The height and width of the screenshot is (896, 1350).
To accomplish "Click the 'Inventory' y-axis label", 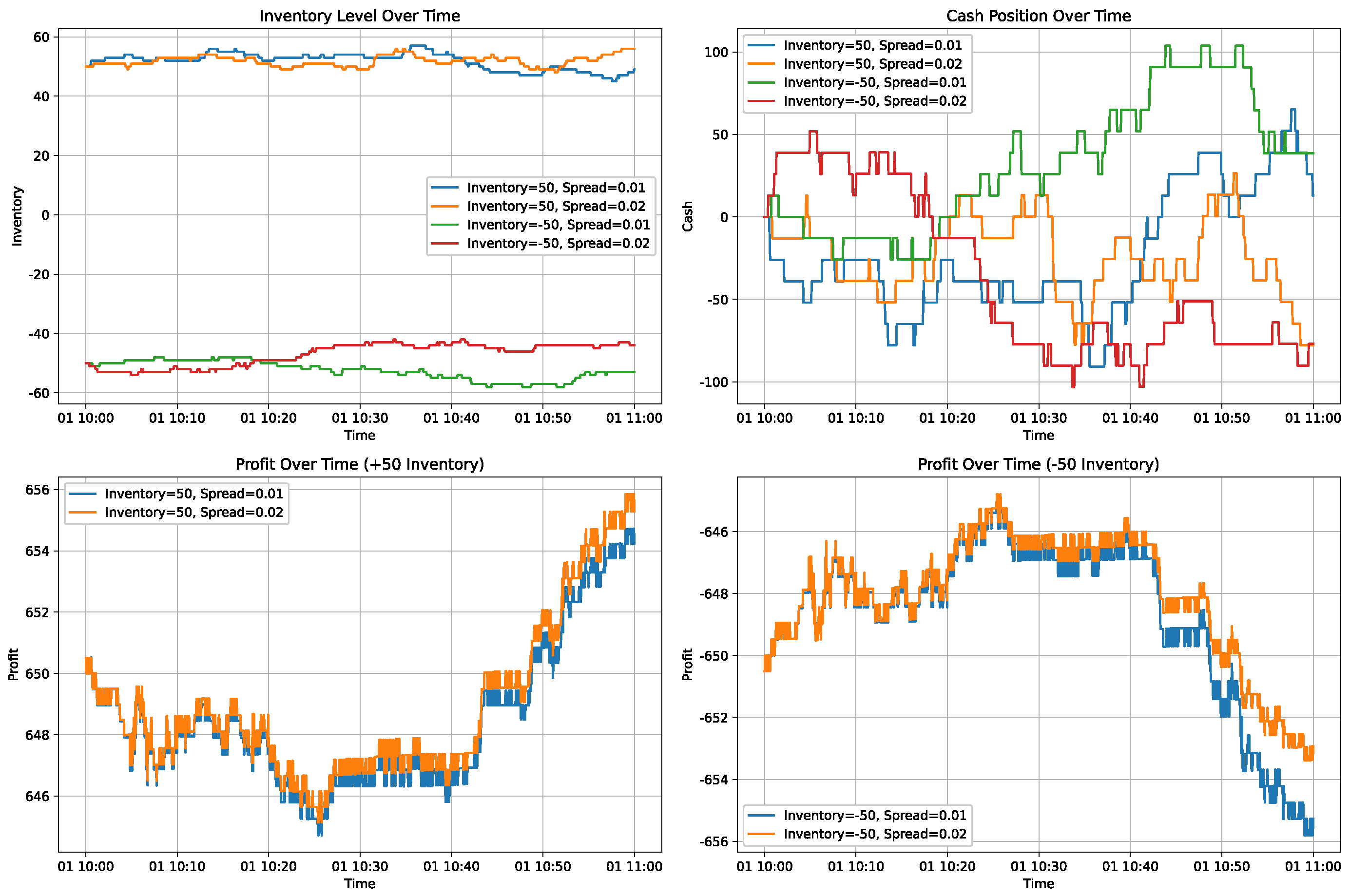I will (17, 216).
